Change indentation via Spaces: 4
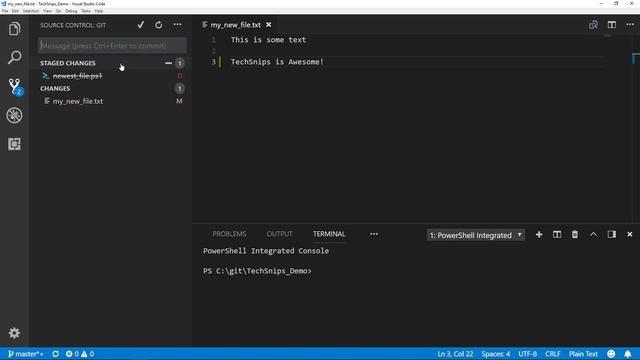This screenshot has height=360, width=640. point(496,354)
